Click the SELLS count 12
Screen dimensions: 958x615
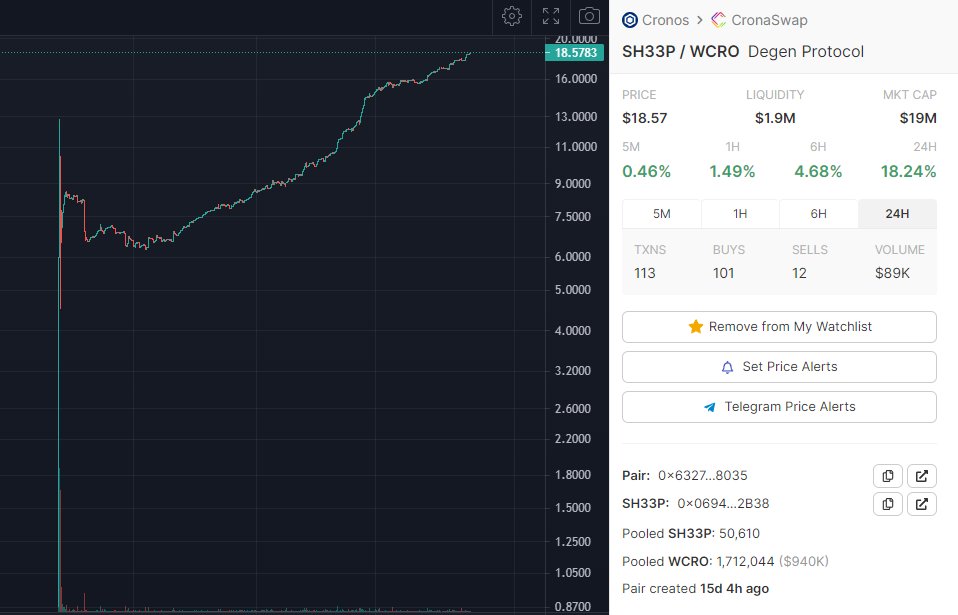pyautogui.click(x=799, y=273)
